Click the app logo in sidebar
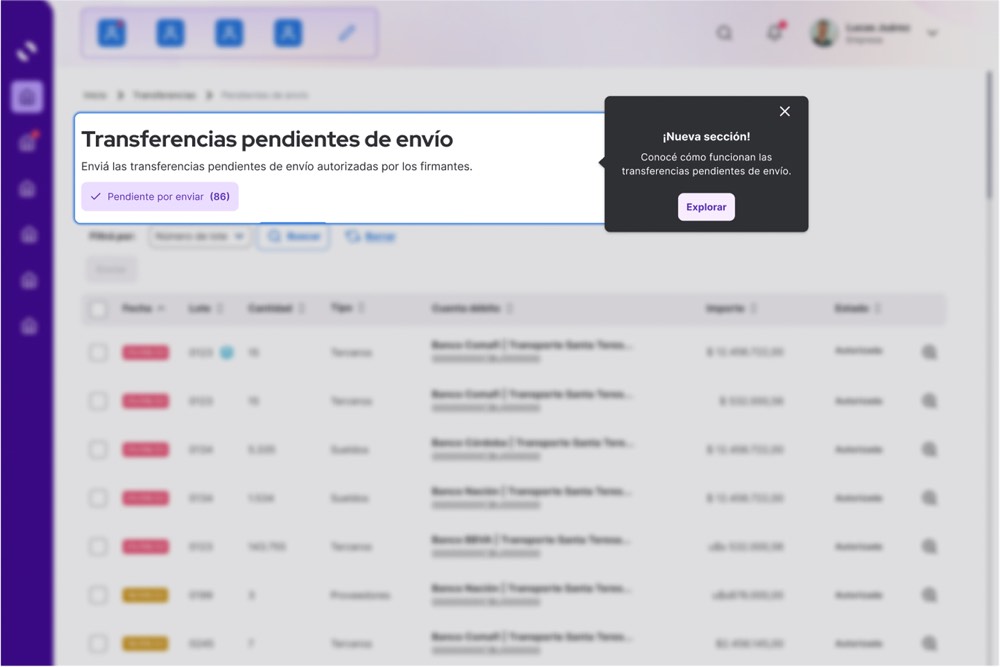Viewport: 1000px width, 667px height. click(x=27, y=51)
